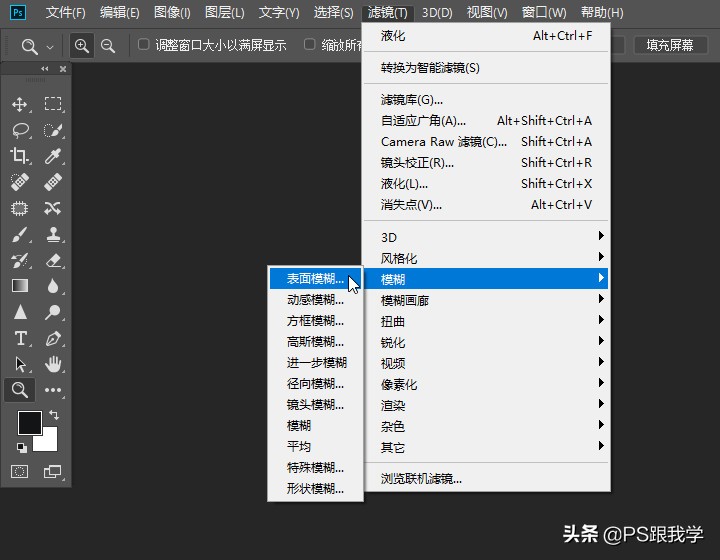Choose 表面模糊... from blur submenu
Viewport: 720px width, 560px height.
[x=316, y=279]
